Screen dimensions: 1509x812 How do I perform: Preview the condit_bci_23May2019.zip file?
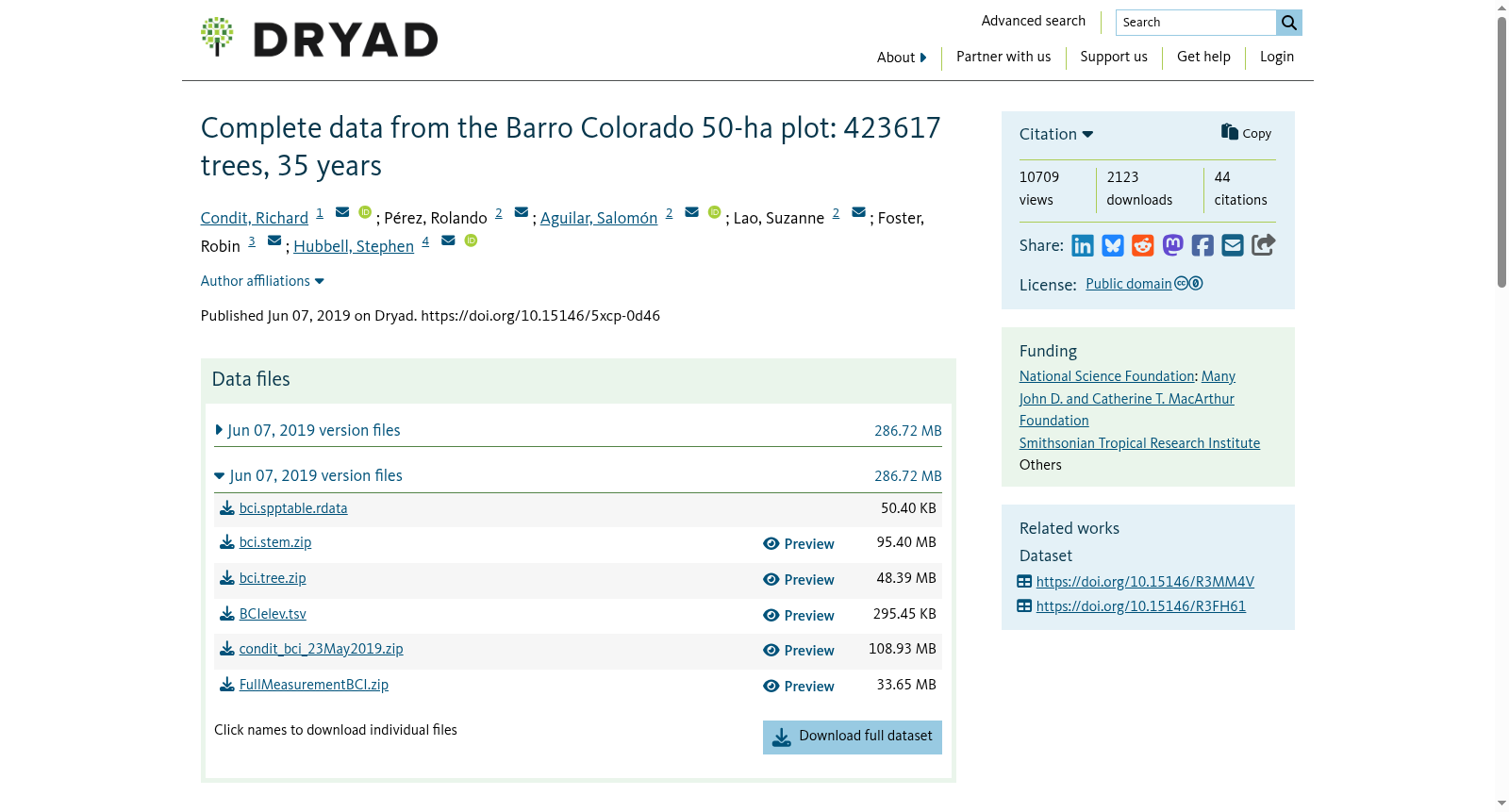pyautogui.click(x=798, y=651)
